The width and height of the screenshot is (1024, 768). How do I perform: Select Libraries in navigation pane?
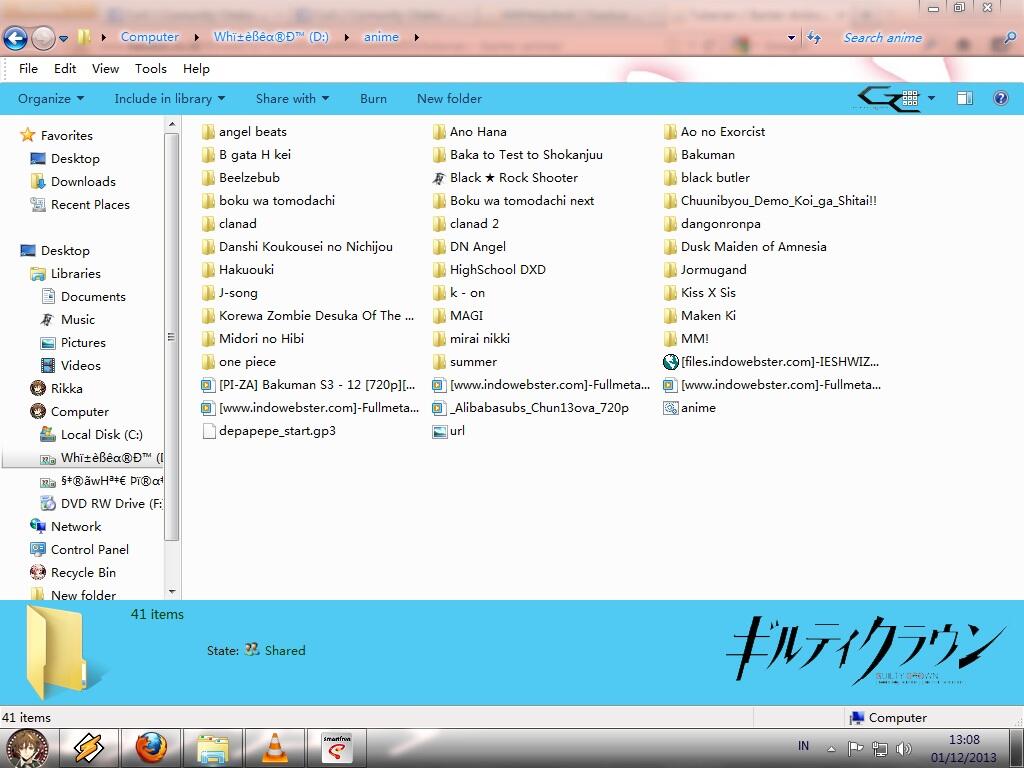click(x=76, y=274)
